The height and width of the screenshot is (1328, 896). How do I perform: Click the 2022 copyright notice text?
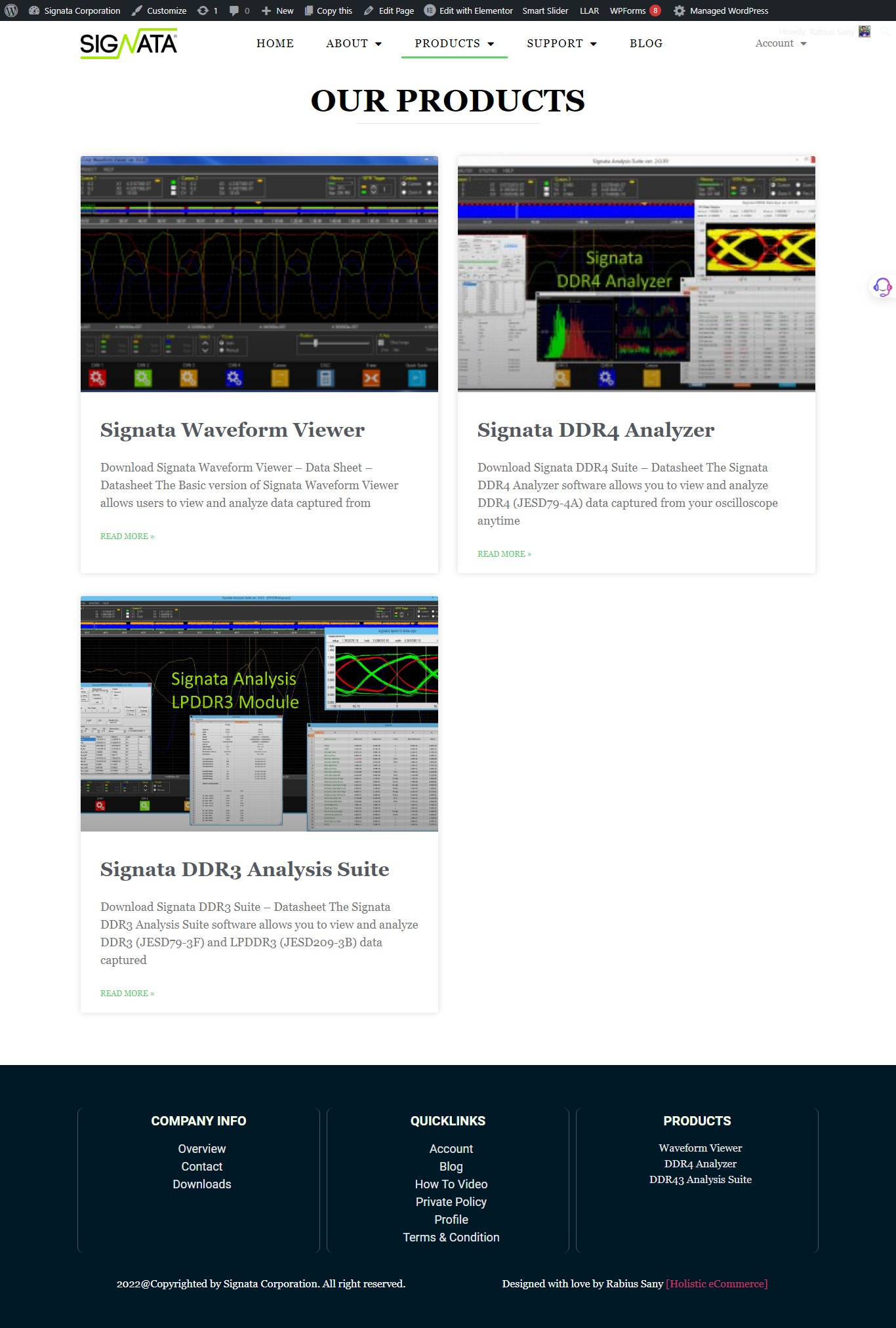(261, 1283)
